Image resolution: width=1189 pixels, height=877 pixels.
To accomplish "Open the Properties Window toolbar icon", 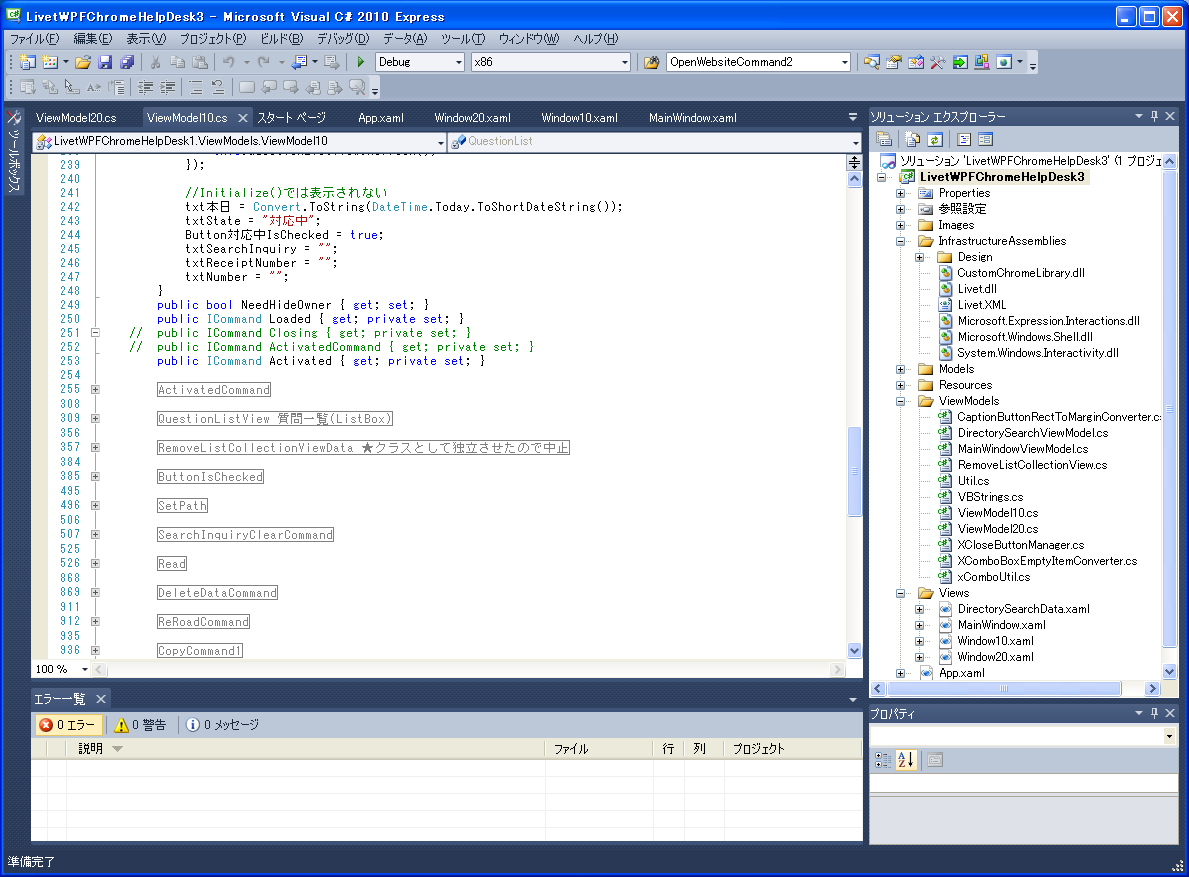I will [894, 62].
